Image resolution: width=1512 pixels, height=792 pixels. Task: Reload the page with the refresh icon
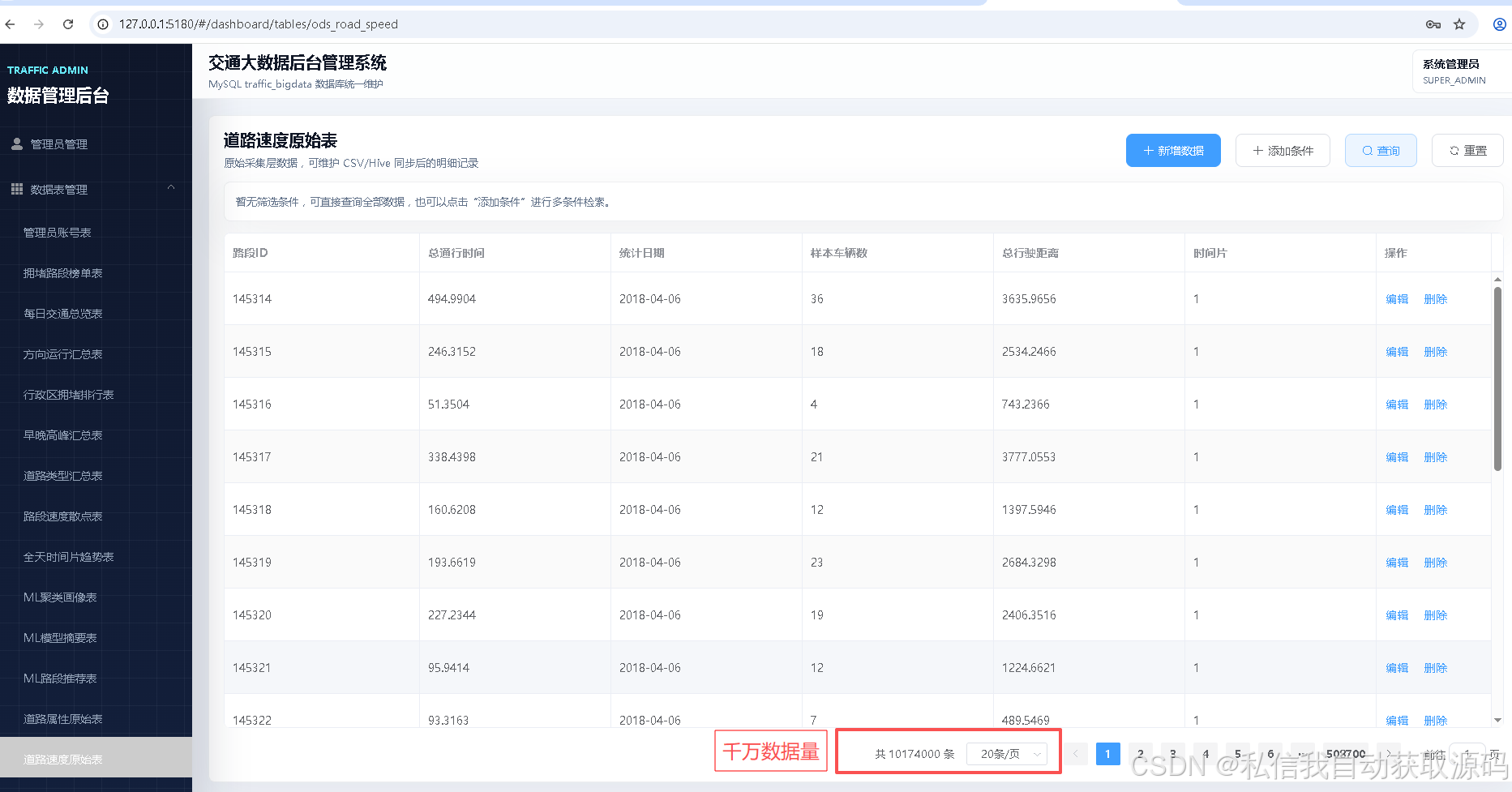coord(68,24)
